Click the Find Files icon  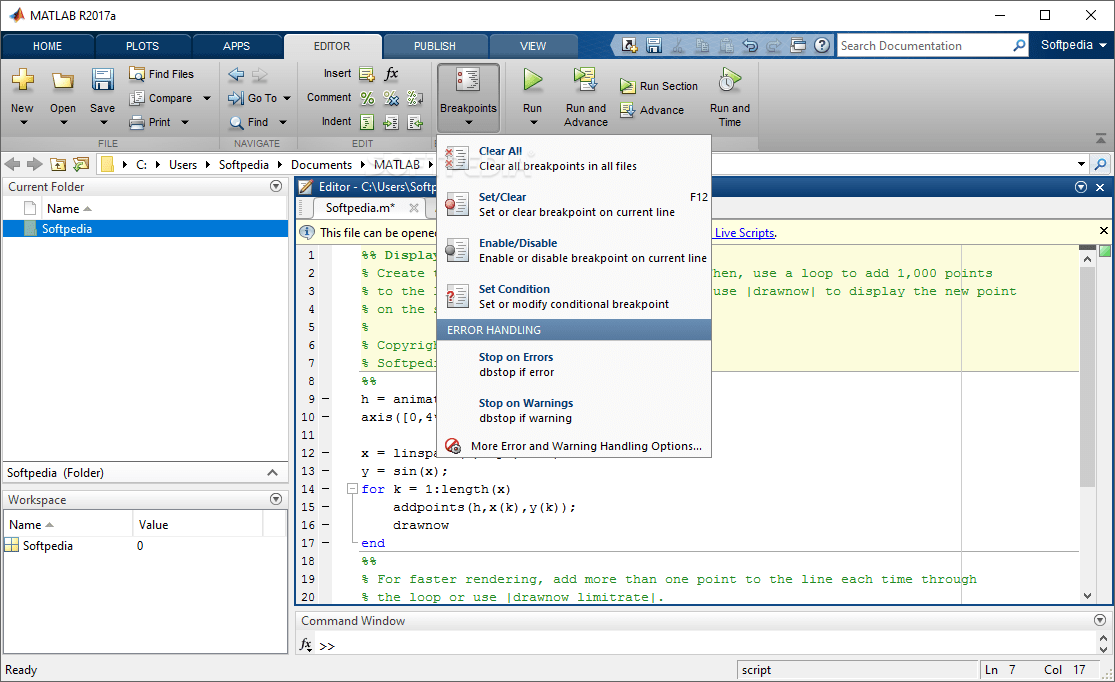tap(137, 73)
